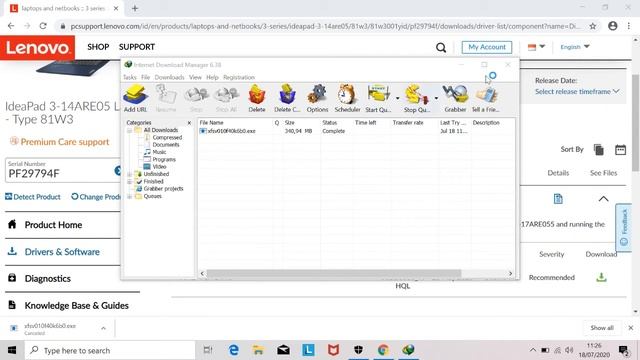The height and width of the screenshot is (360, 640).
Task: Select xfsv010f40k6b0.exe download row in IDM
Action: pyautogui.click(x=355, y=131)
